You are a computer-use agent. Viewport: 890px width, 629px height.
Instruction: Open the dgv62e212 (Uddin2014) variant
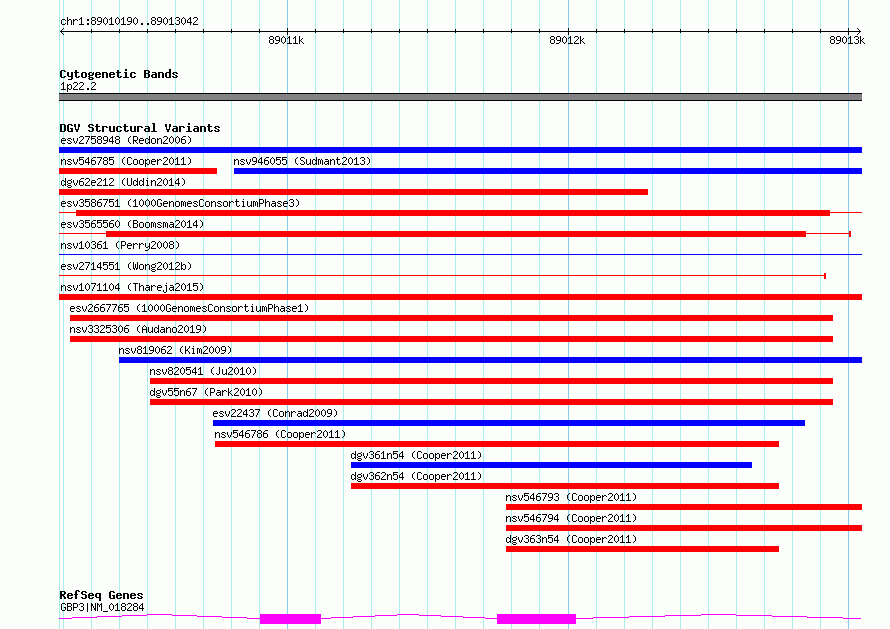click(123, 182)
